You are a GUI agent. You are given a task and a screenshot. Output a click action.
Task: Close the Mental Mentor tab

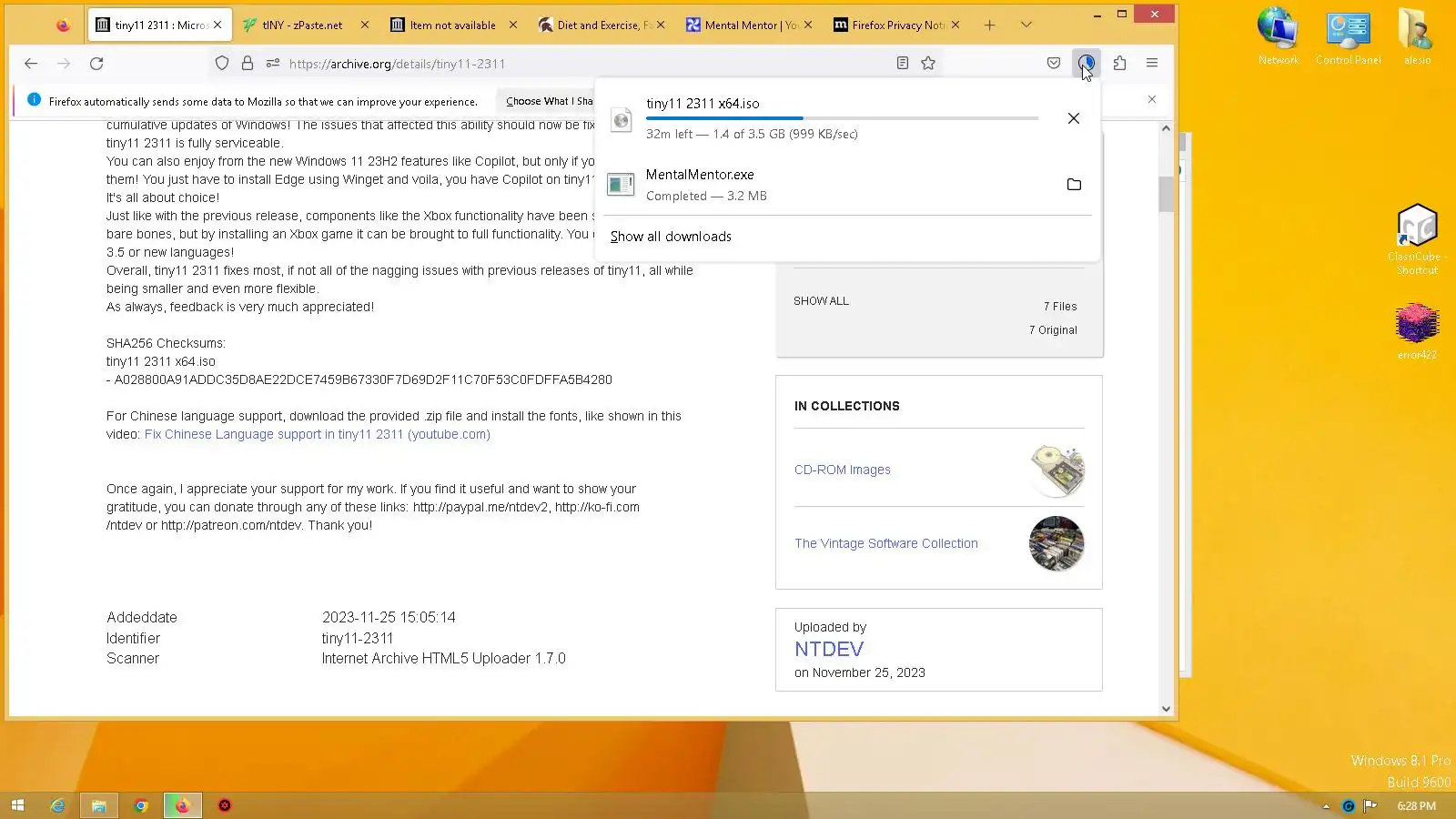coord(808,25)
